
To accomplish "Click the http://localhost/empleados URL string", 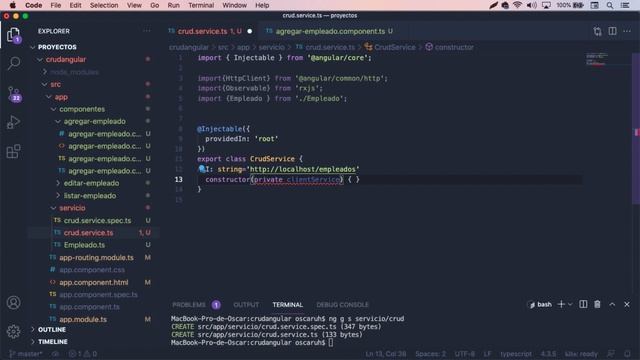I will pyautogui.click(x=302, y=169).
